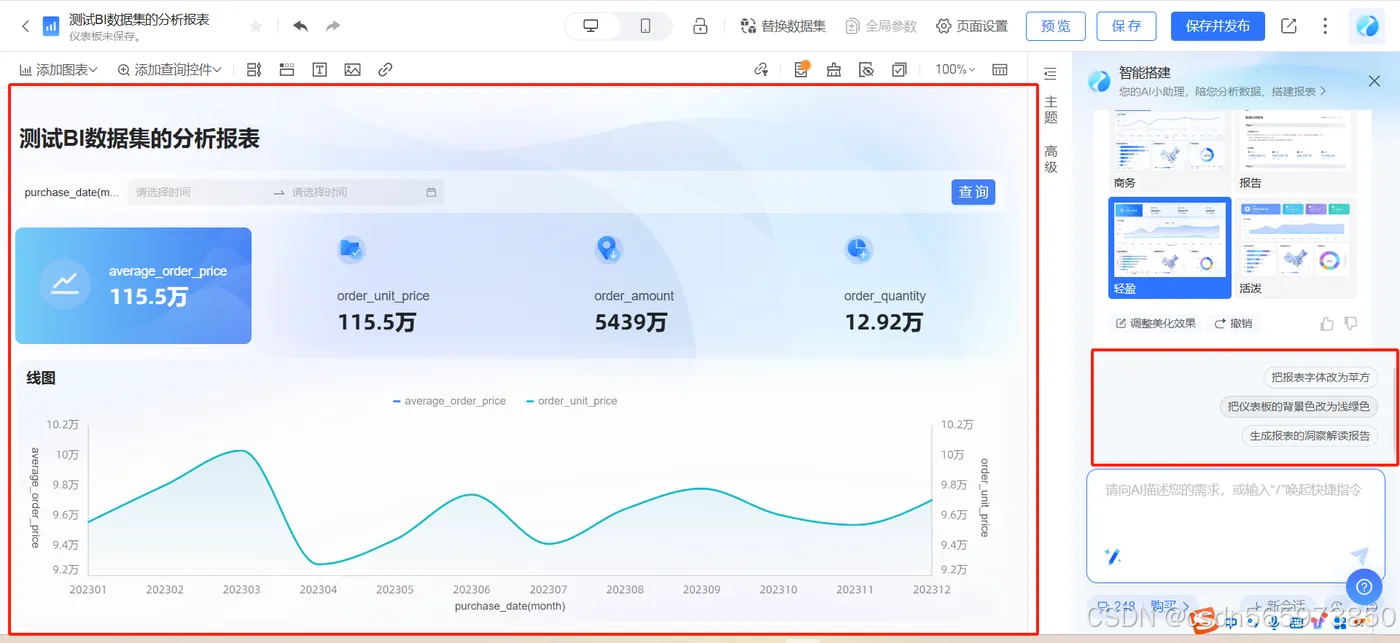Toggle order_unit_price legend entry

tap(571, 401)
